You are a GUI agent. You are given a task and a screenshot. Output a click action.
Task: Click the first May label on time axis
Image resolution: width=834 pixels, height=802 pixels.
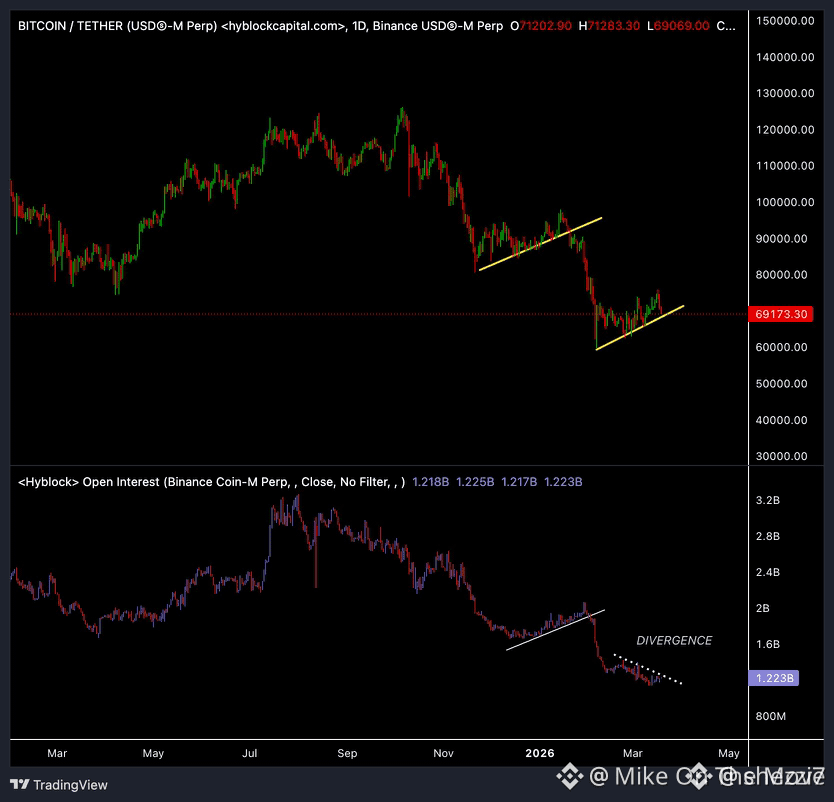coord(153,753)
